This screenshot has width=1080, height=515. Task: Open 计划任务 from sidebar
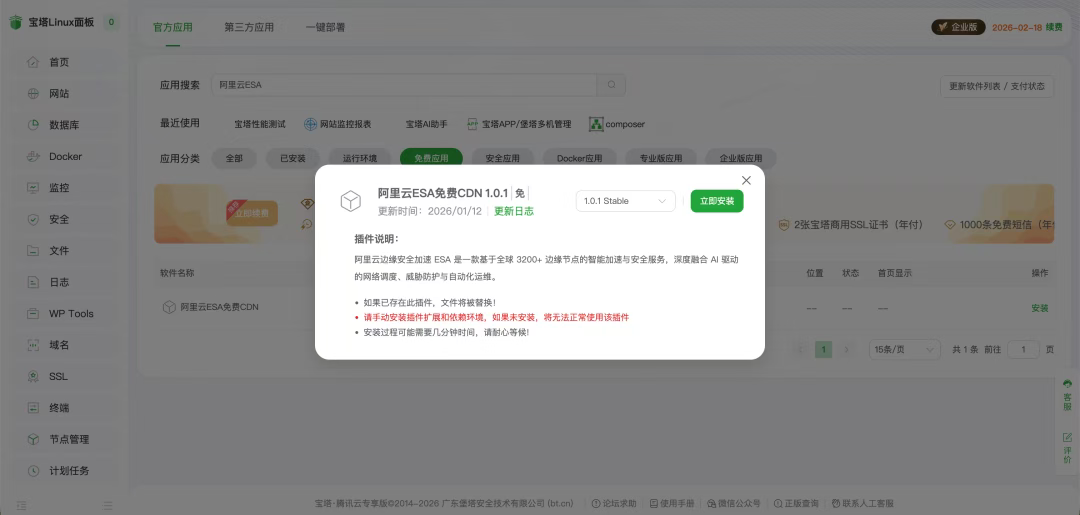pos(69,471)
